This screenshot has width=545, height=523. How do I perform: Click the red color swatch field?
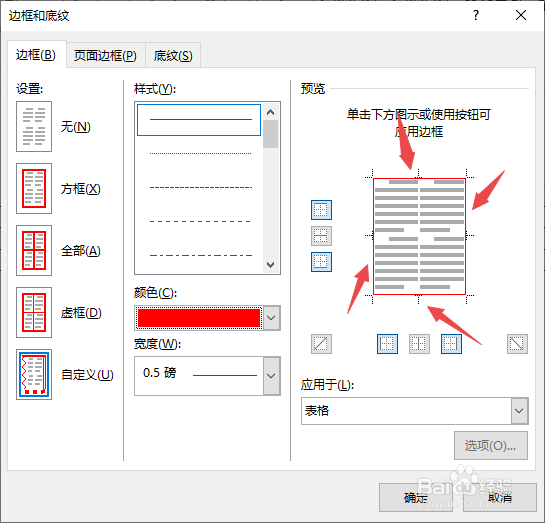coord(199,318)
